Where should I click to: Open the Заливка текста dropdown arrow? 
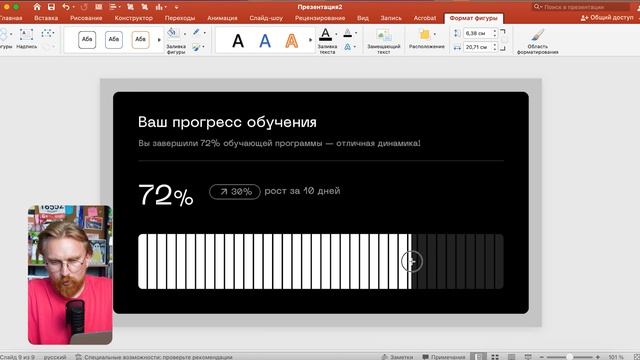point(336,34)
